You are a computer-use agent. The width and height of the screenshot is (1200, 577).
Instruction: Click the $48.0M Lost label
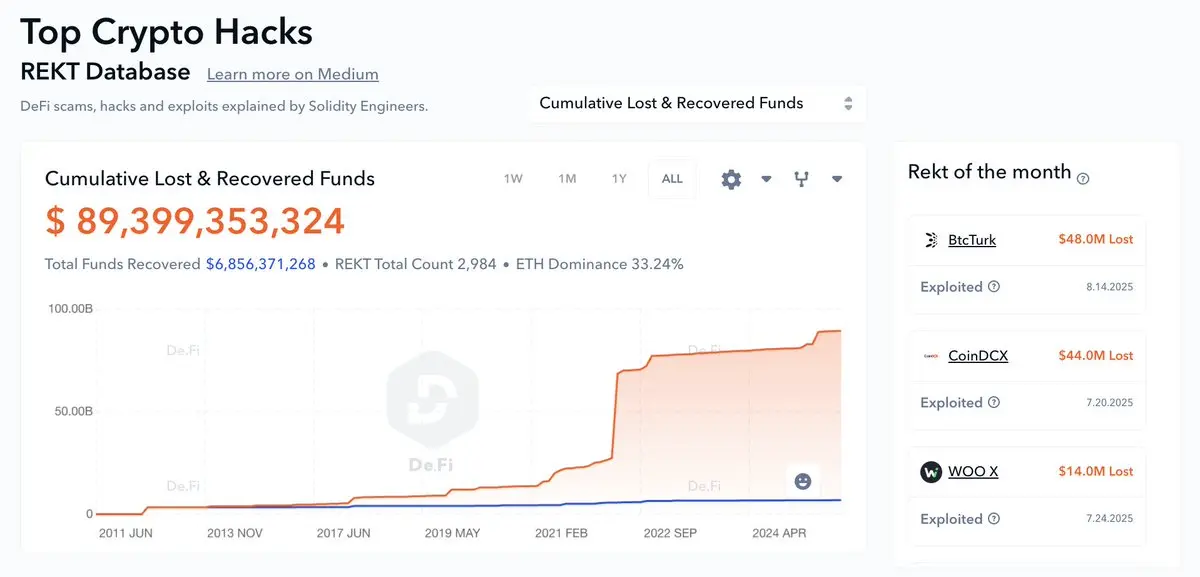click(1096, 240)
